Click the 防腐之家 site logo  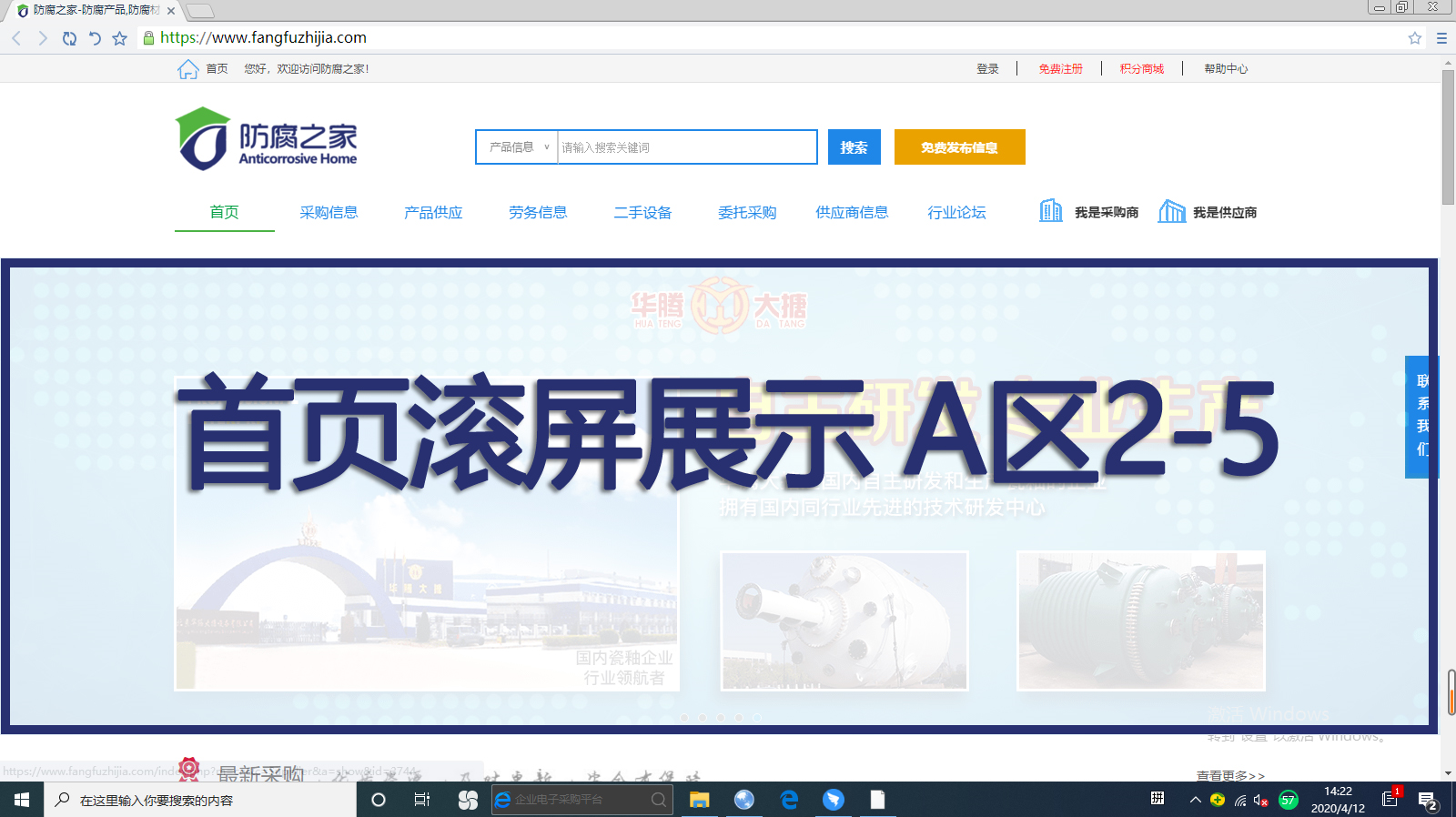pos(266,139)
